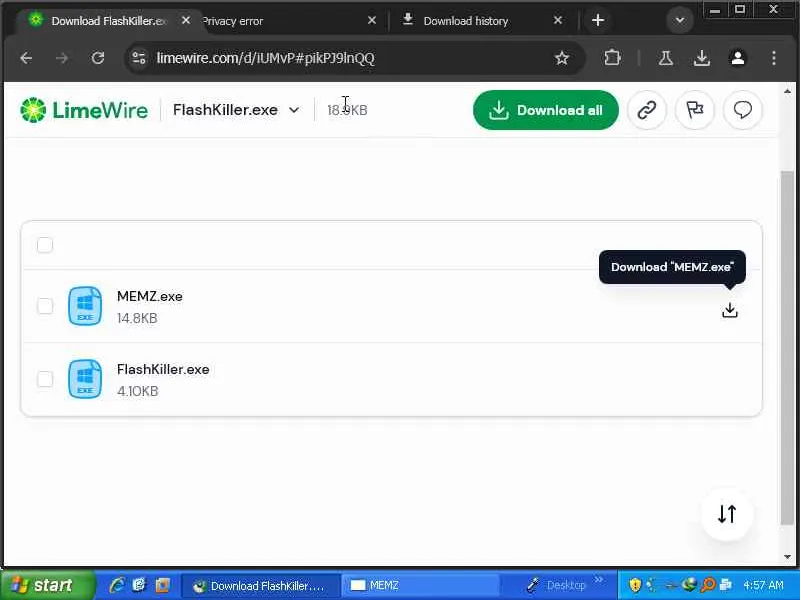Screen dimensions: 800x600
Task: Switch to MEMZ taskbar window
Action: coord(419,585)
